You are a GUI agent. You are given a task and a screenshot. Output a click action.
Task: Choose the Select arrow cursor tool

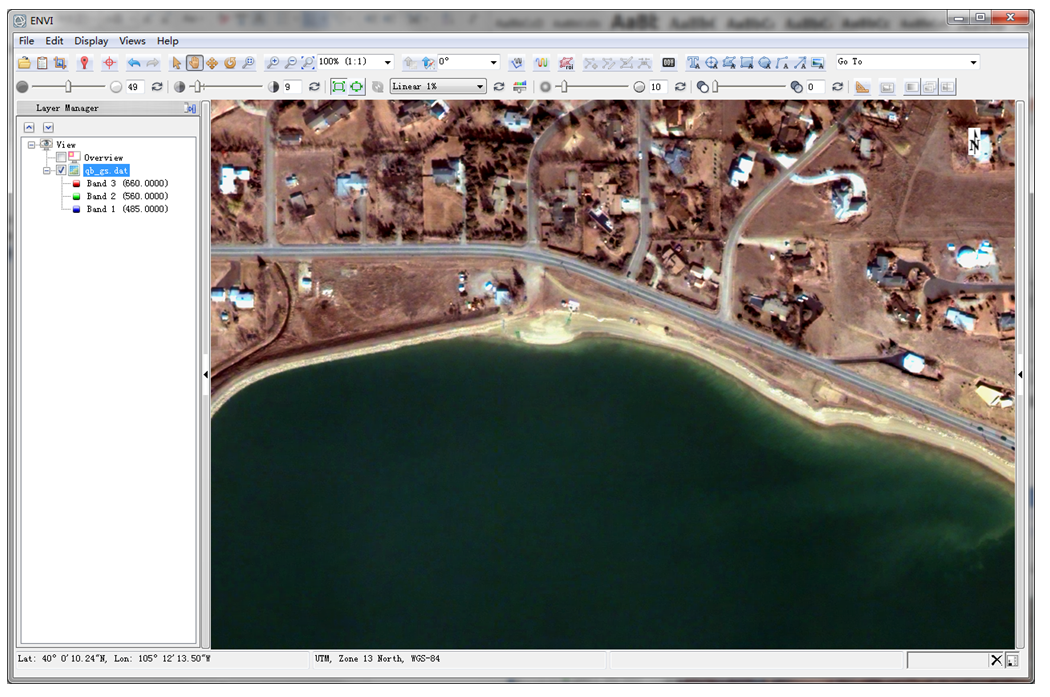176,63
